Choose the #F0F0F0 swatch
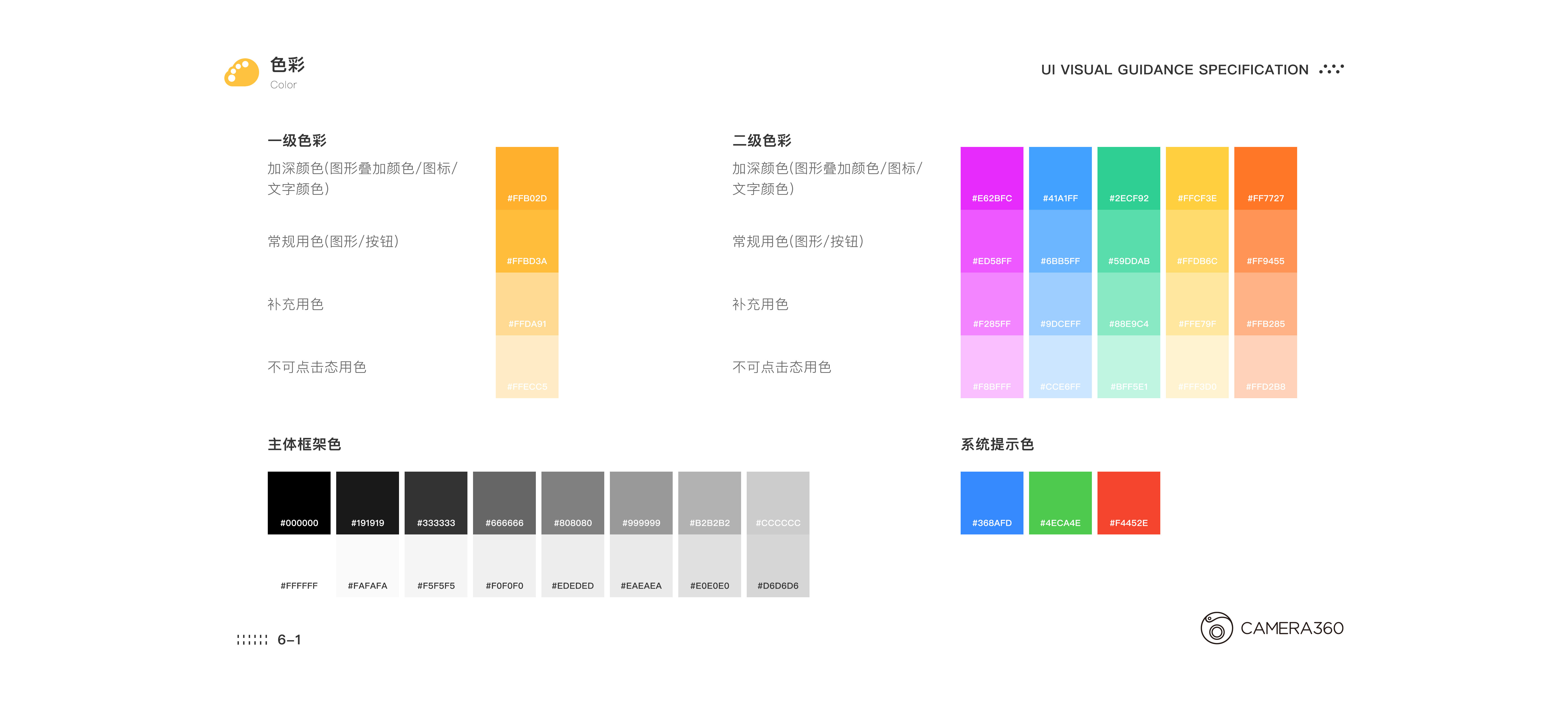Screen dimensions: 1568x701 click(x=505, y=566)
